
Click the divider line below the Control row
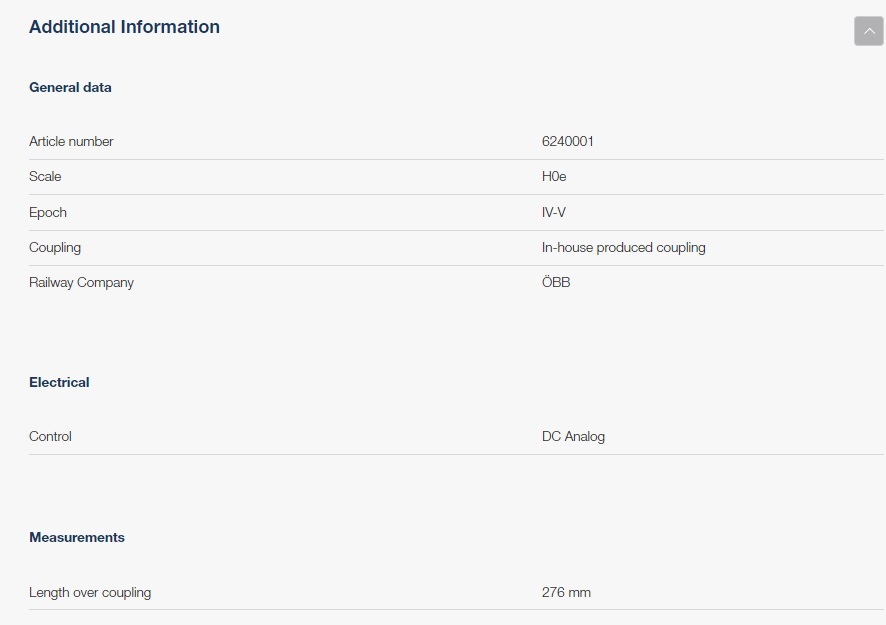tap(456, 455)
